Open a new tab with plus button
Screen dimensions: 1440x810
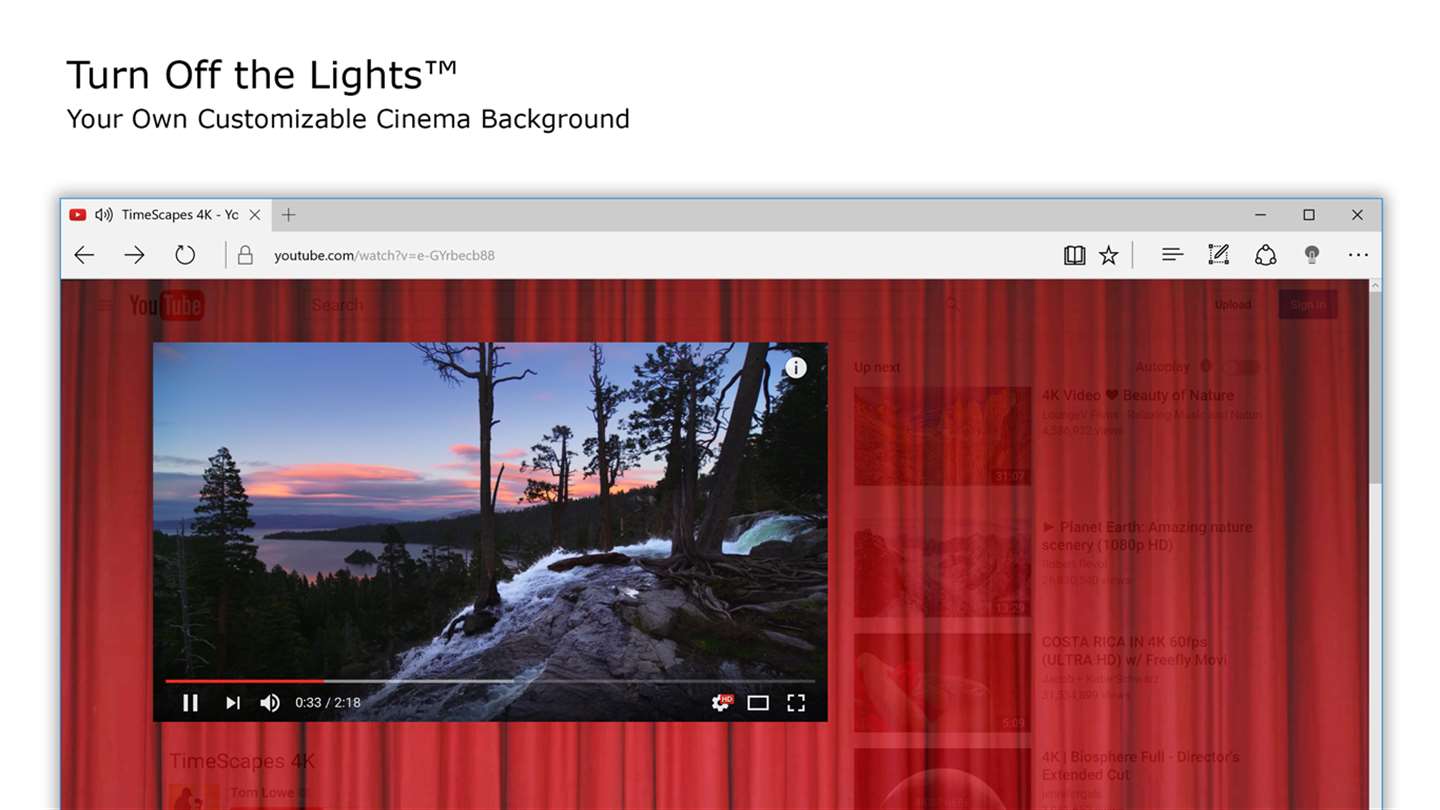click(288, 215)
